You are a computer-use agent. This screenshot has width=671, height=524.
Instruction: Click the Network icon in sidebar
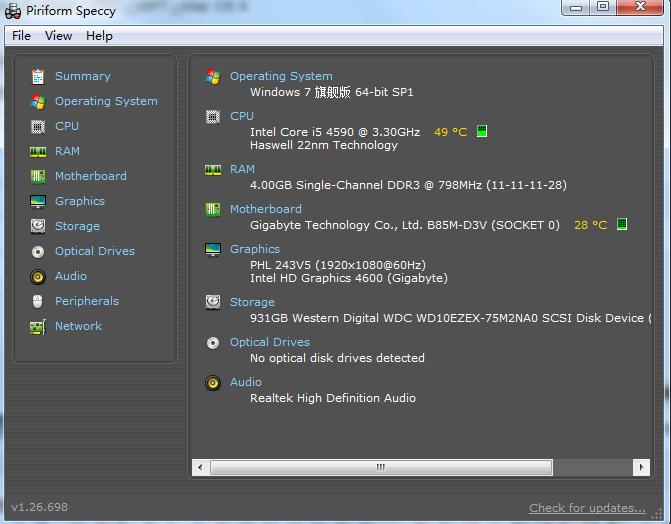tap(38, 327)
